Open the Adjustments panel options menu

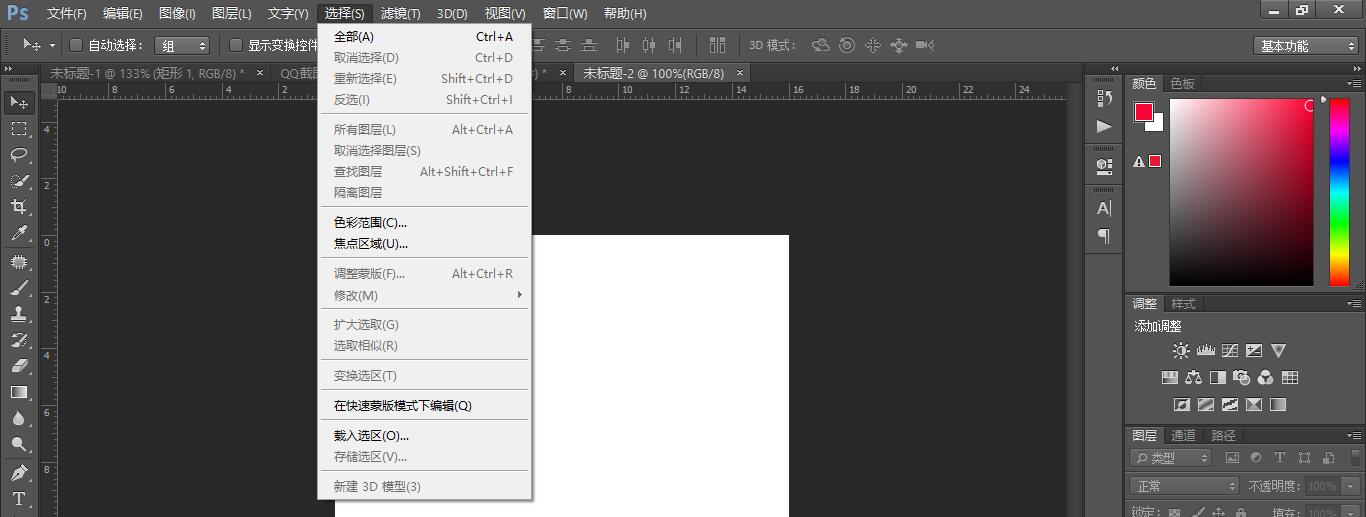(1353, 303)
